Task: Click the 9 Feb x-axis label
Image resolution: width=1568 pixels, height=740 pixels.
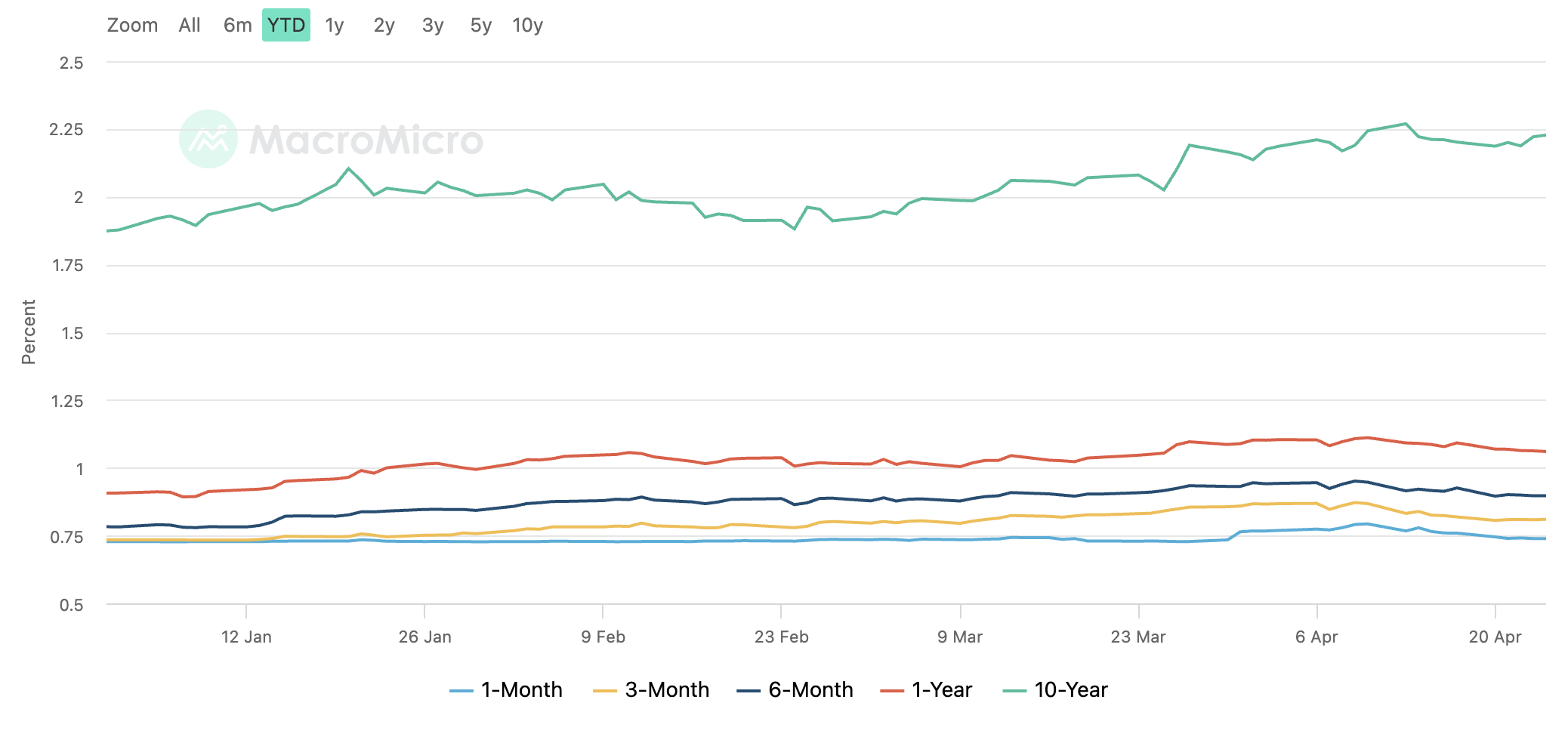Action: pos(603,637)
